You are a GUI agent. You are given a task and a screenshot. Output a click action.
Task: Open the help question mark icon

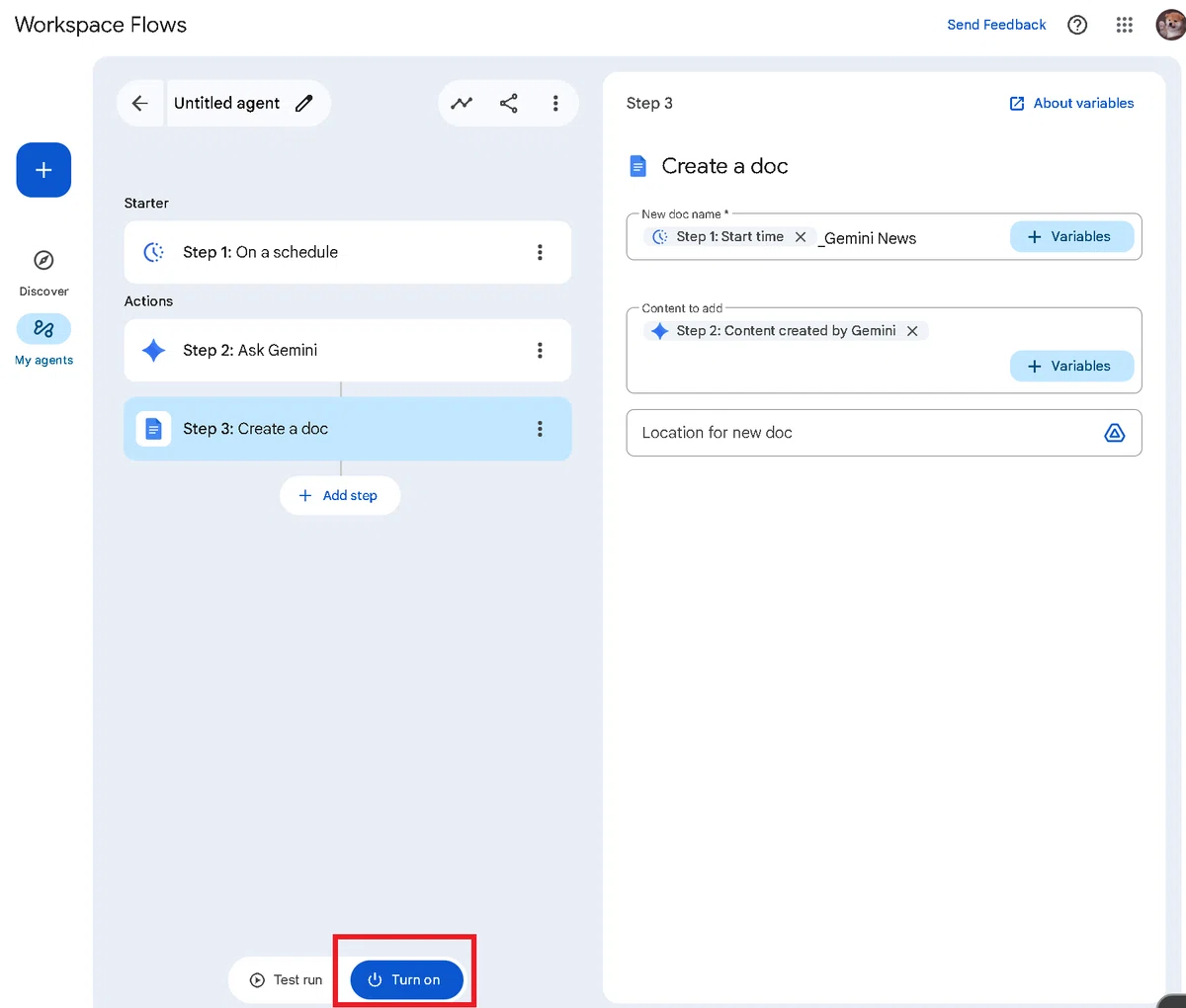[x=1077, y=25]
